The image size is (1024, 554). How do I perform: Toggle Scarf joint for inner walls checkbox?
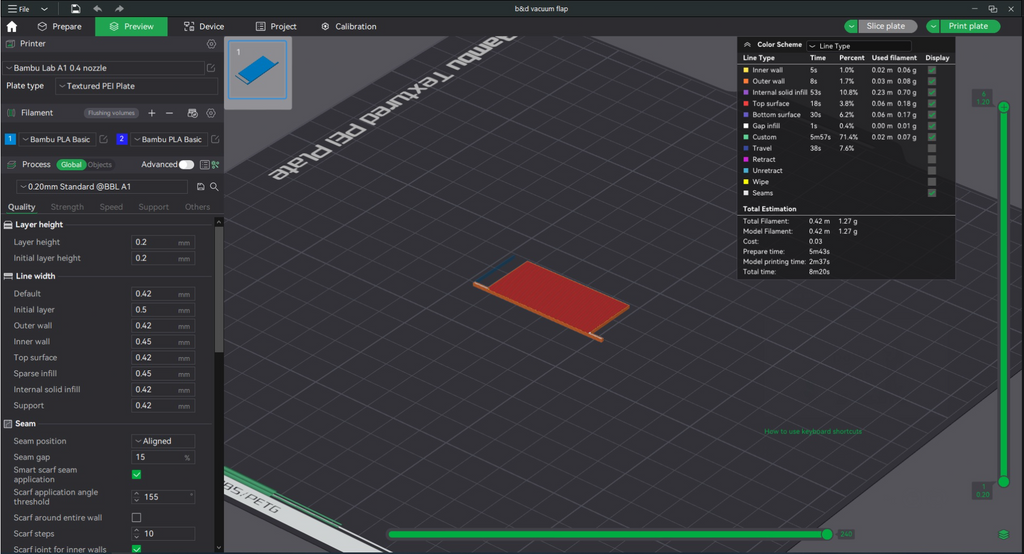[x=136, y=549]
